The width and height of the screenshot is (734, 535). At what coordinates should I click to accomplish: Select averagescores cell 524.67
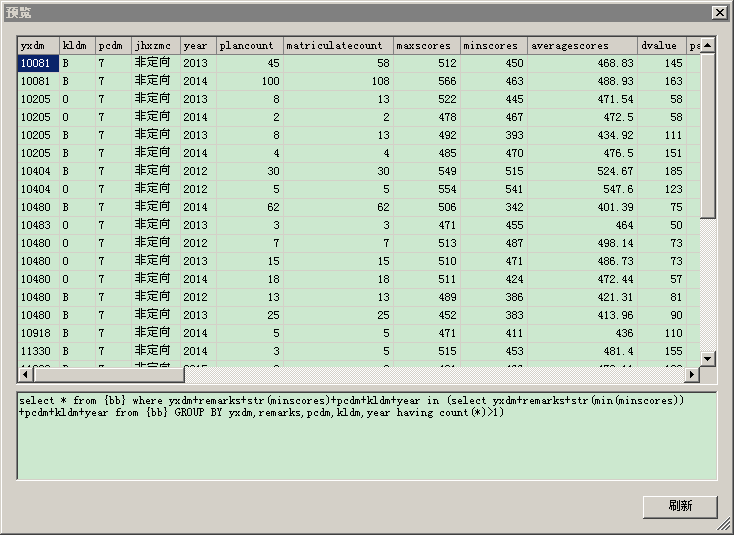[582, 171]
